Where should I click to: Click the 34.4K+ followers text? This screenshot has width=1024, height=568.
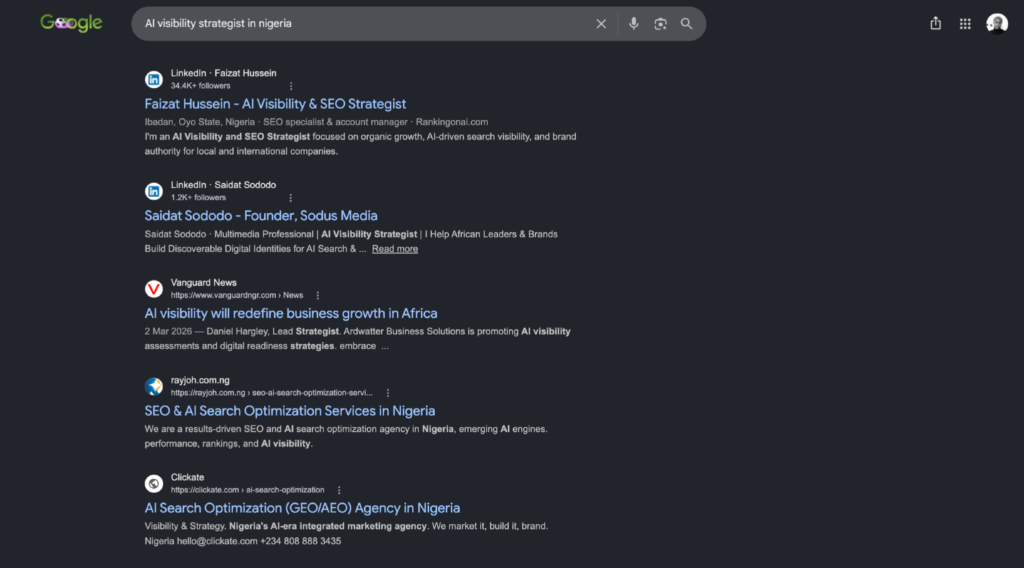point(200,86)
